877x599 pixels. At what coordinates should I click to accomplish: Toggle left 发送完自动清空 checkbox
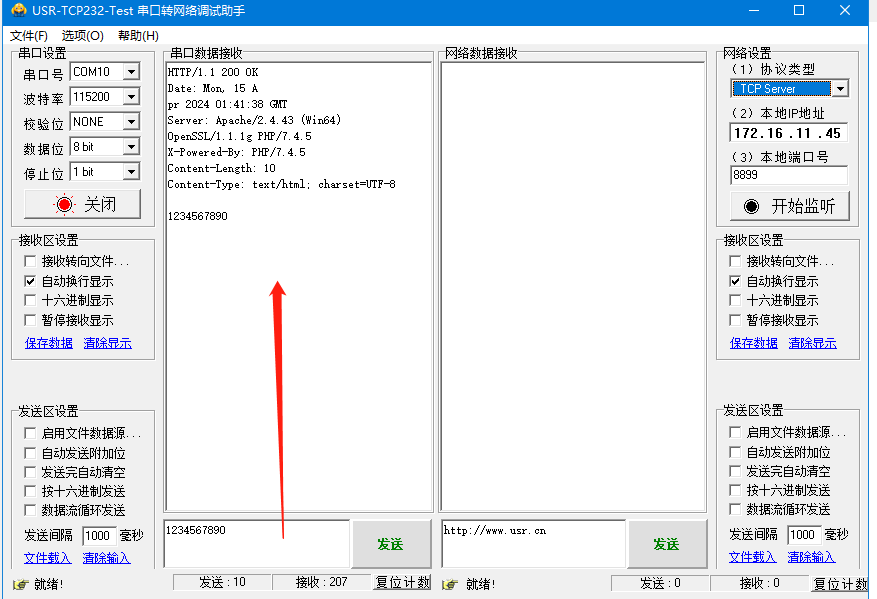31,472
